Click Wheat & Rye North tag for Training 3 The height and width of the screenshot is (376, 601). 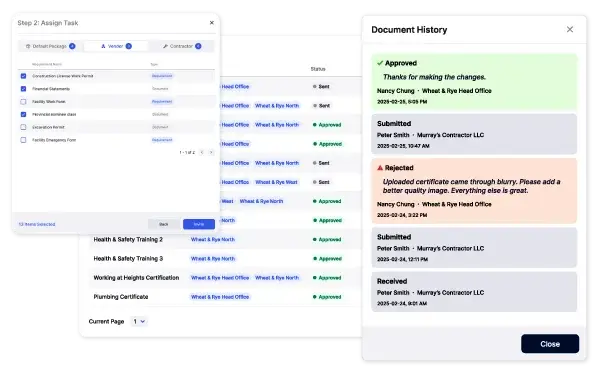click(213, 259)
